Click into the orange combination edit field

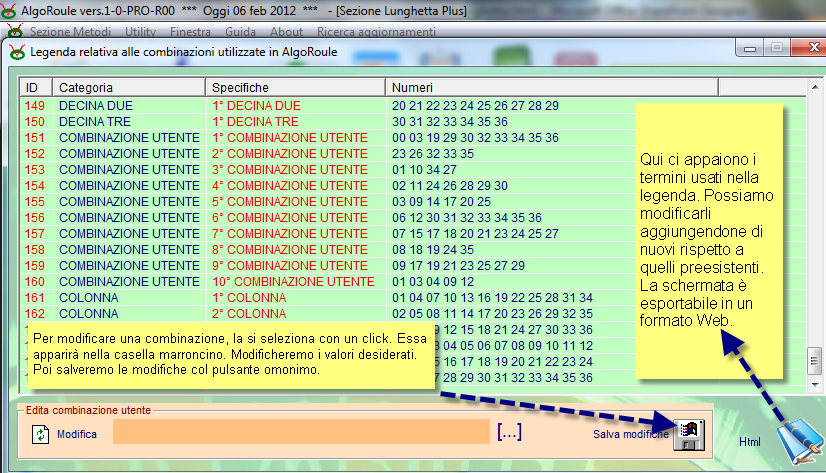click(x=301, y=432)
